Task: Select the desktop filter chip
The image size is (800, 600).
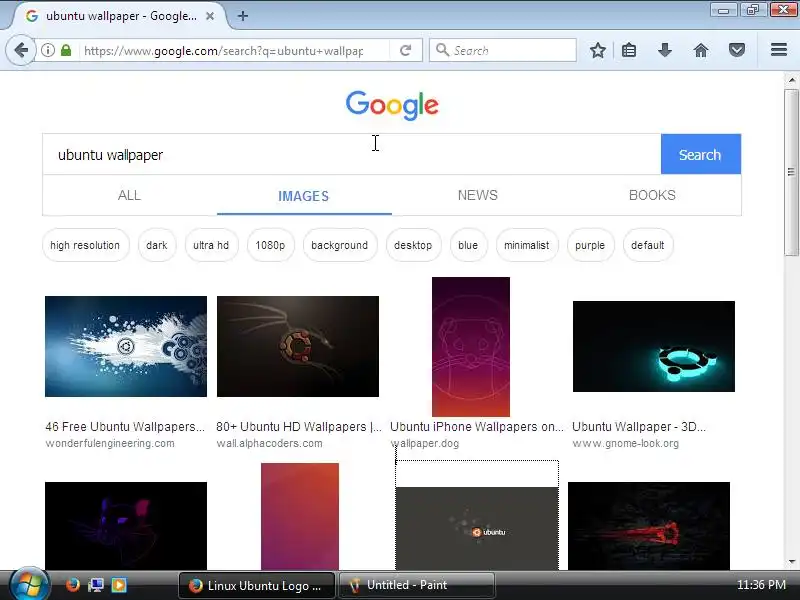Action: 413,245
